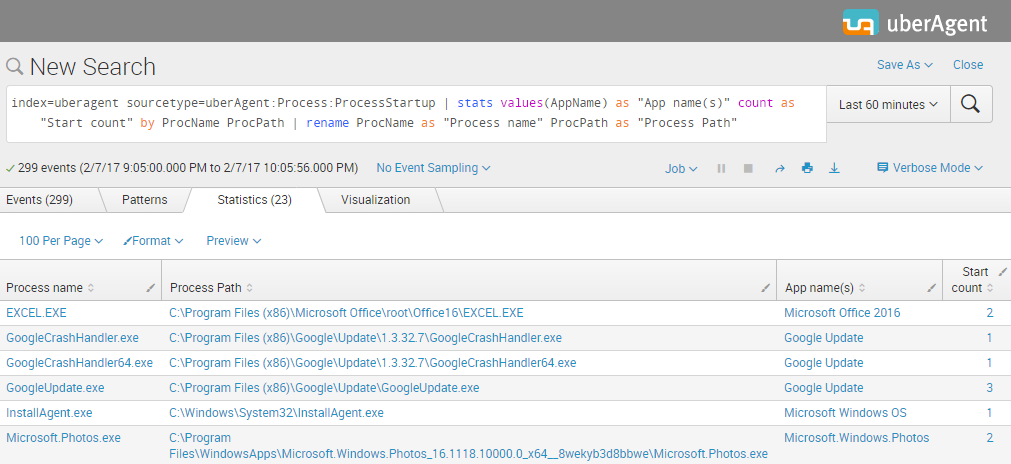Export results with download icon
The width and height of the screenshot is (1011, 464).
(x=834, y=168)
